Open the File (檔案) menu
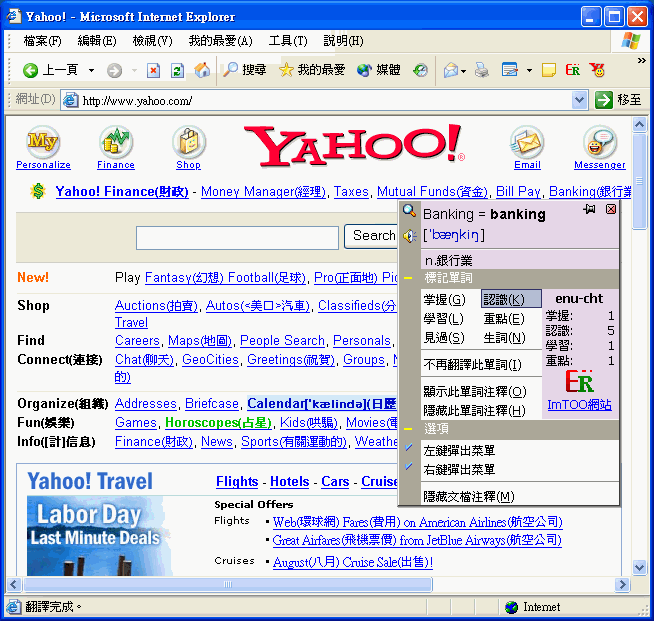Screen dimensions: 654x621 [43, 41]
